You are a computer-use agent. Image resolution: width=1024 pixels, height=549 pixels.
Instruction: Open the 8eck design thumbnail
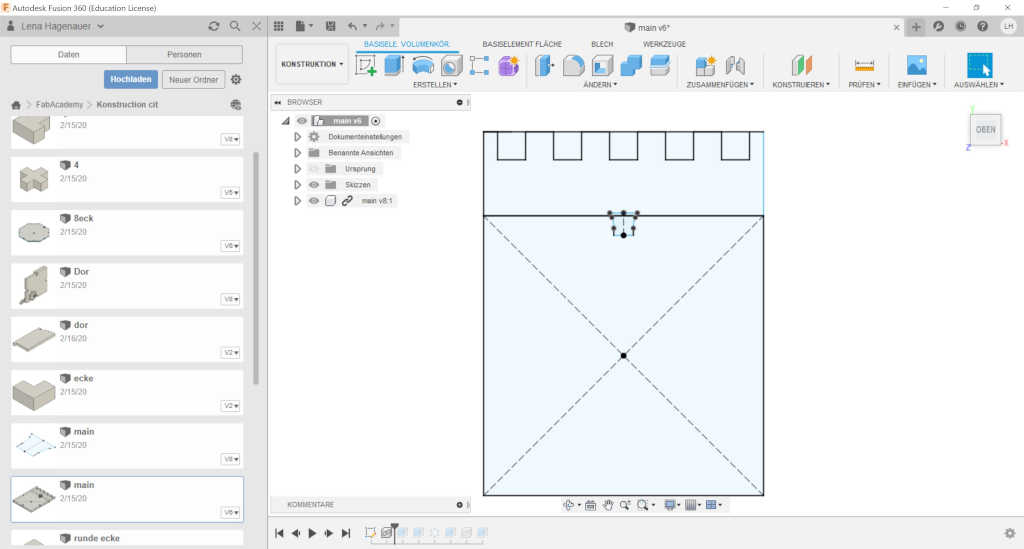tap(34, 232)
